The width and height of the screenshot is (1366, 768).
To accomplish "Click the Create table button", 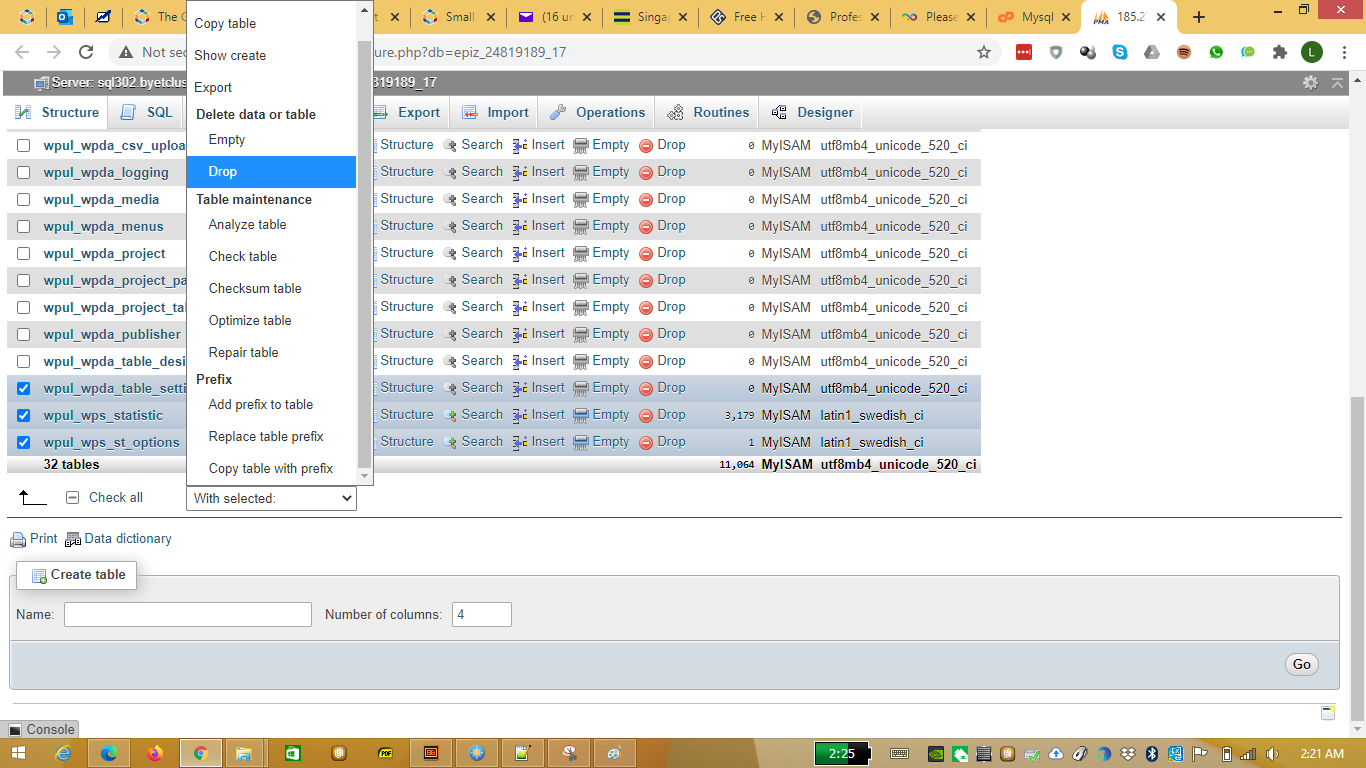I will click(x=78, y=575).
